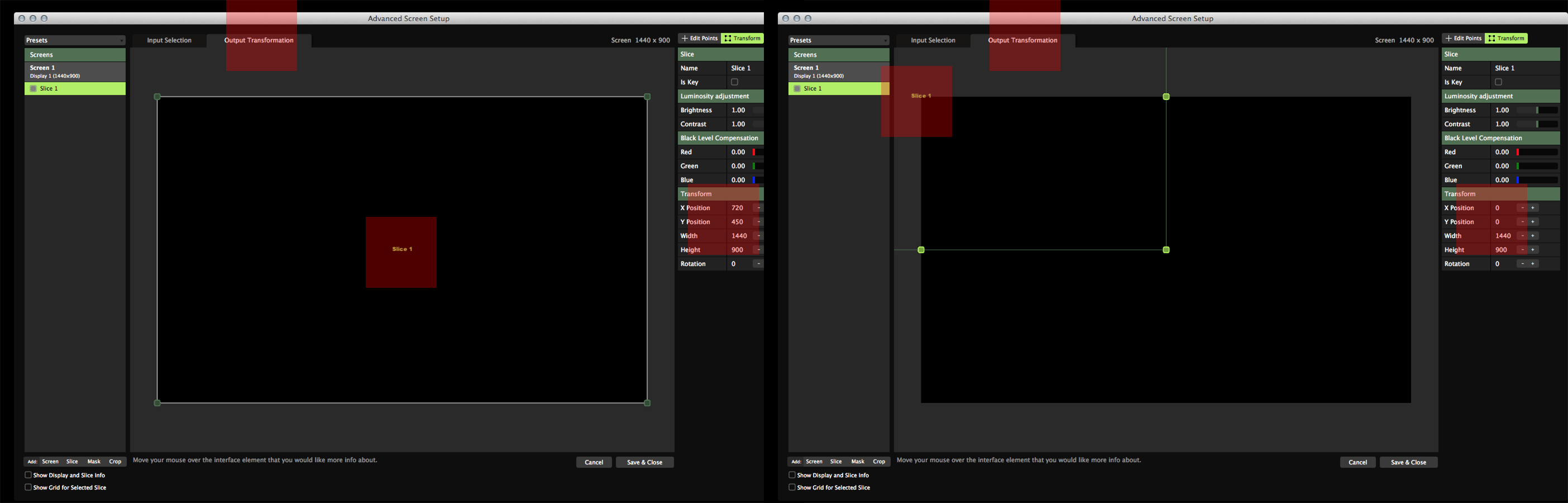Click bottom-right slice corner handle in left window
Screen dimensions: 1568x503
(647, 403)
